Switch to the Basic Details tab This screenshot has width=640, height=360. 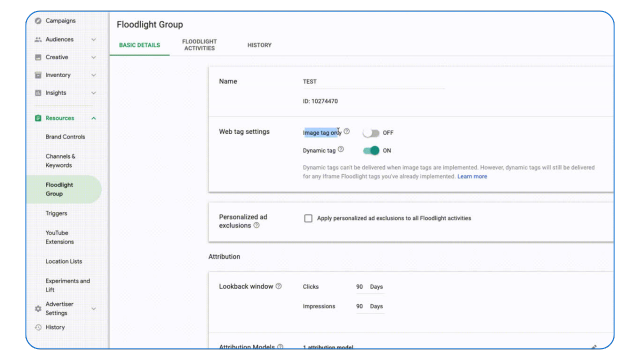(x=140, y=45)
